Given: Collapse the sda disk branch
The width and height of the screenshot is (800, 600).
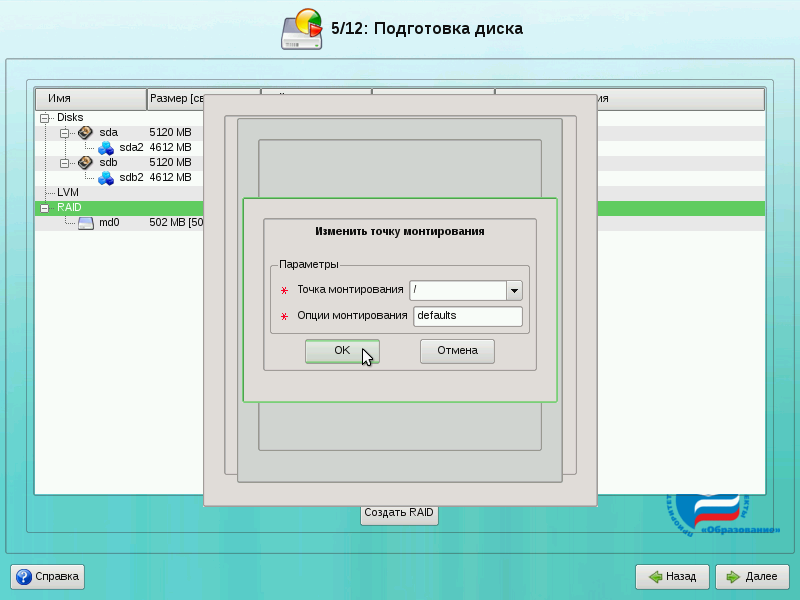Looking at the screenshot, I should 64,132.
